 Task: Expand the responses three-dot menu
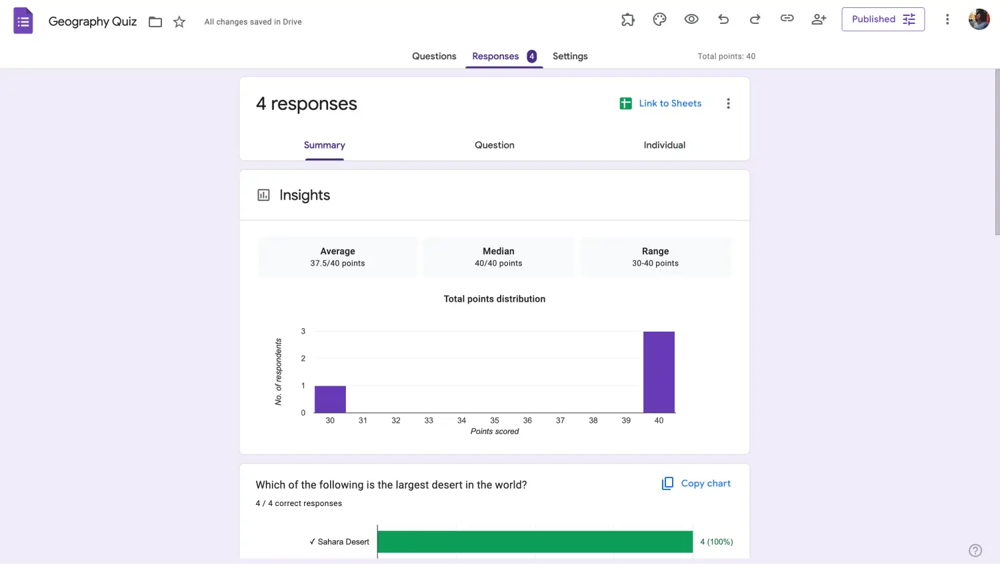click(728, 104)
